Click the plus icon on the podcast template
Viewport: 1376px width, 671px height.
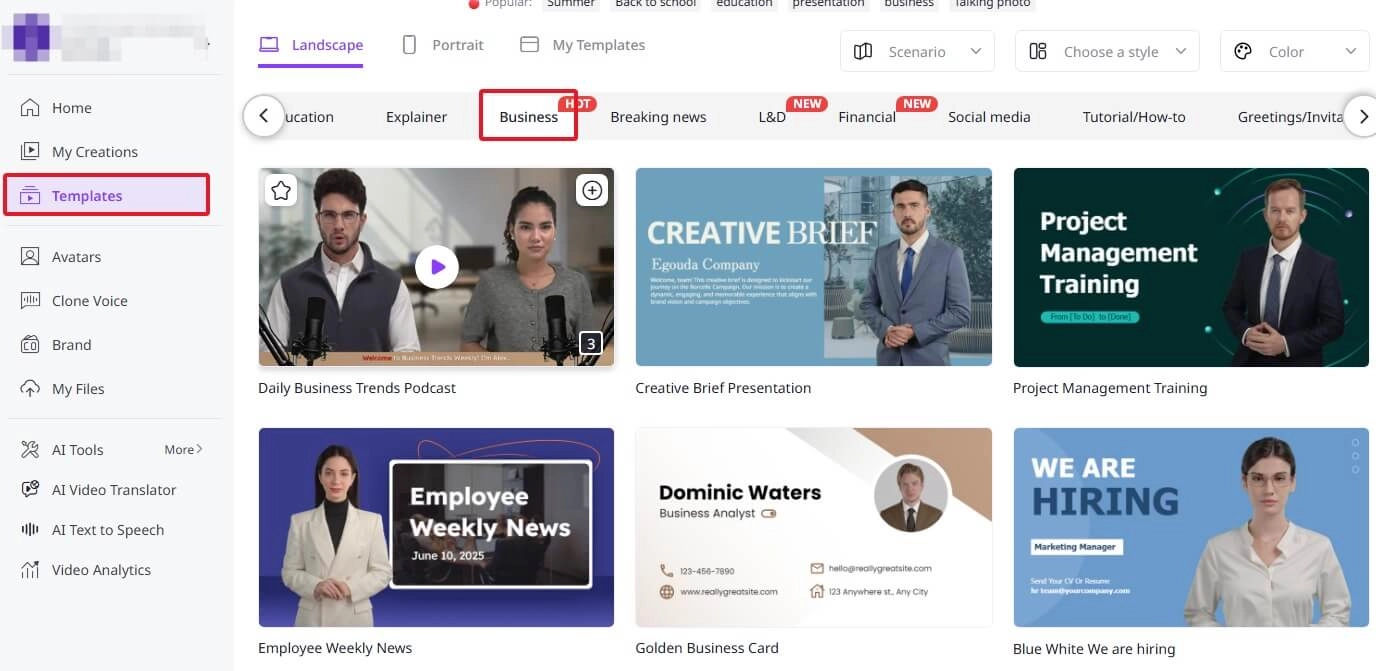pyautogui.click(x=591, y=189)
